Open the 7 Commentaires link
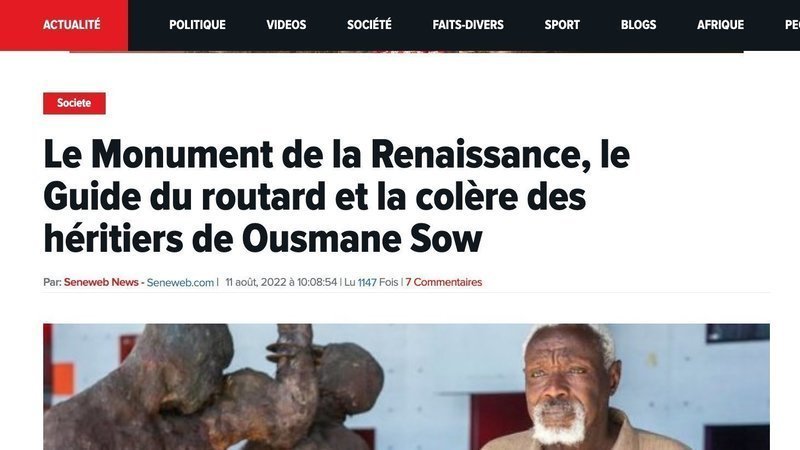Screen dimensions: 800x450 tap(444, 282)
